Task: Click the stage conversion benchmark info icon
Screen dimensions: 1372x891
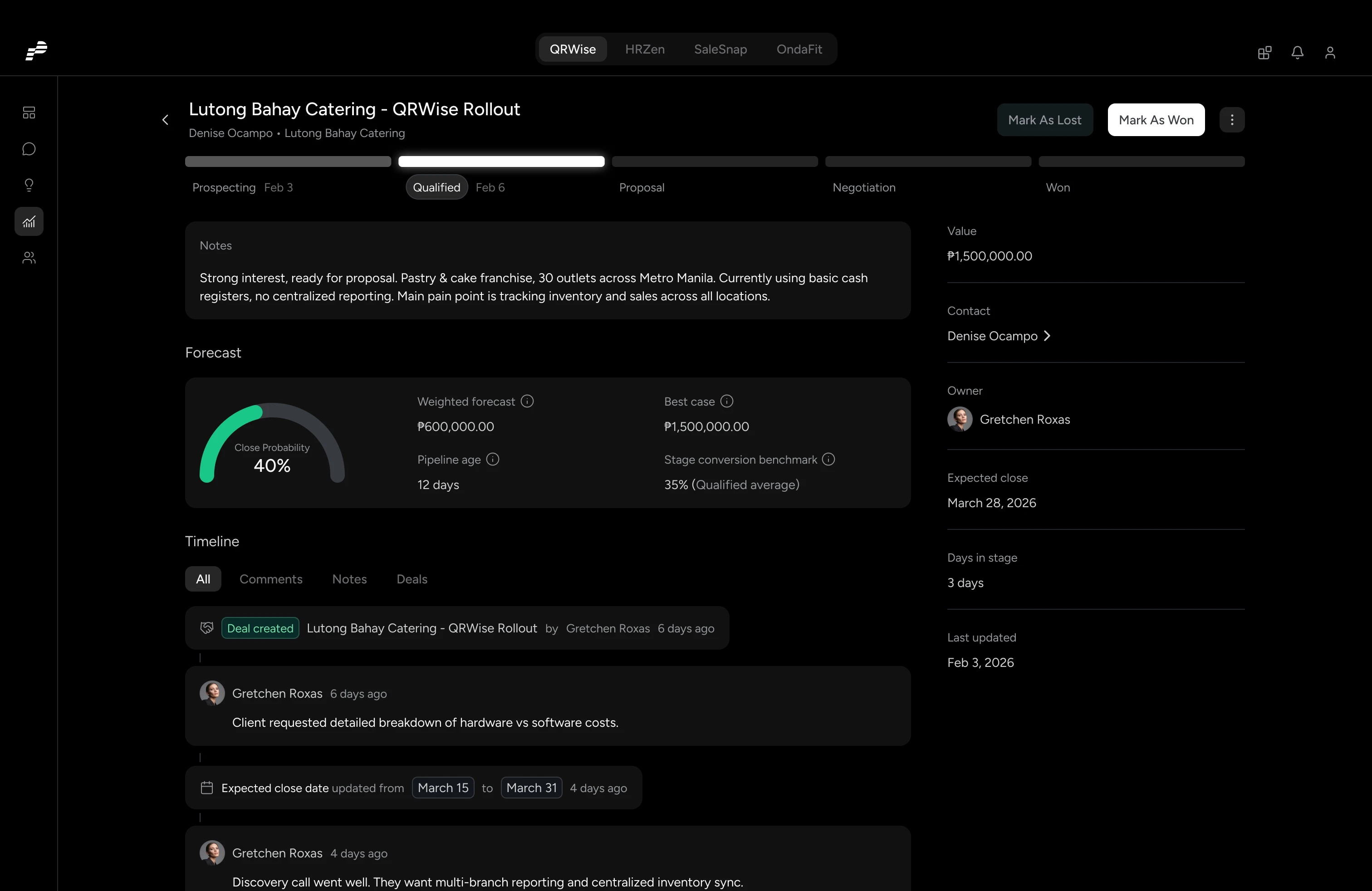Action: [x=828, y=459]
